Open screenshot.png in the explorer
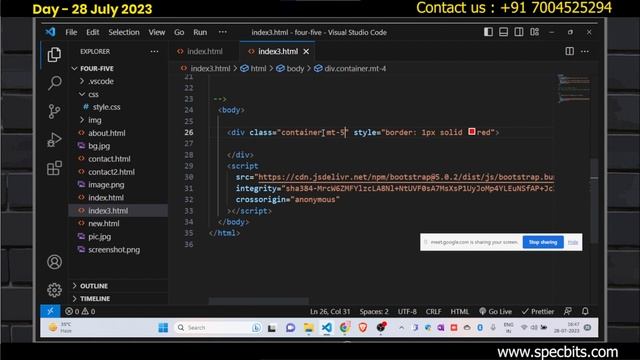640x360 pixels. click(x=114, y=249)
